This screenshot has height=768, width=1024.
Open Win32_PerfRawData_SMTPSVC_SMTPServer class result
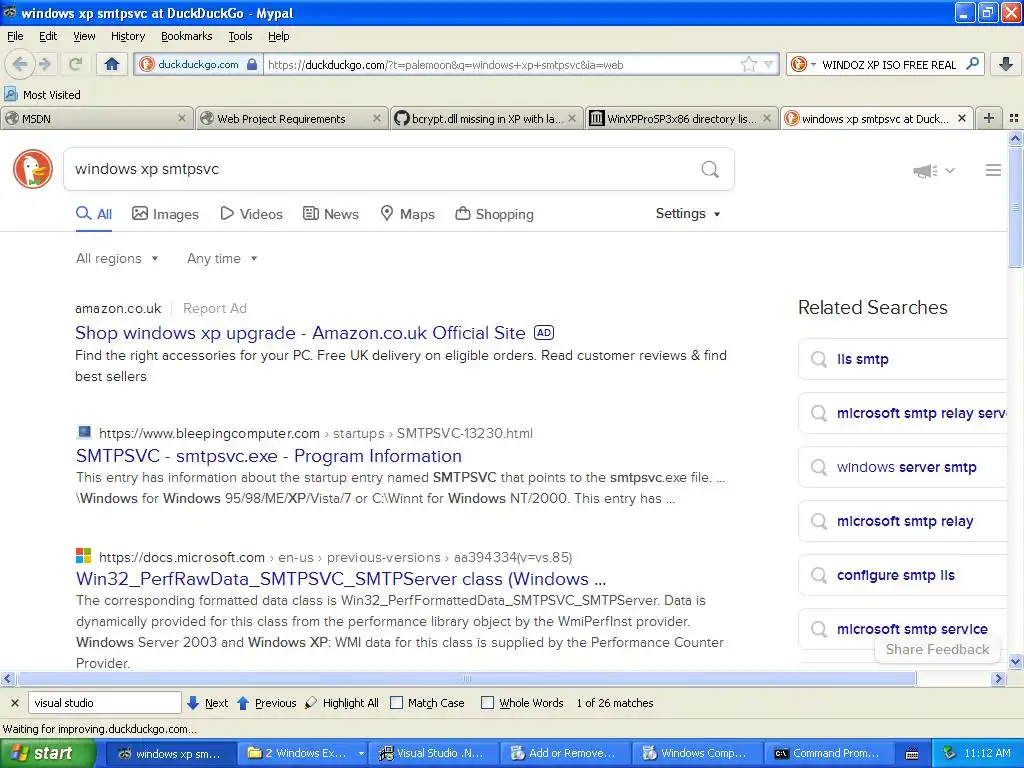click(x=341, y=579)
